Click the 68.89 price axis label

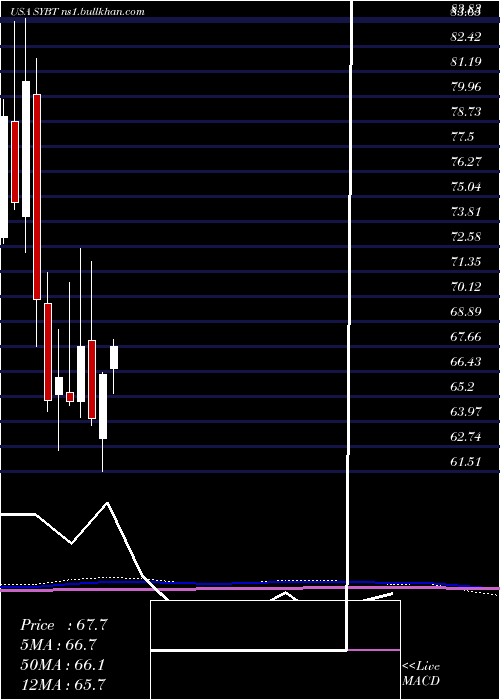(x=466, y=312)
